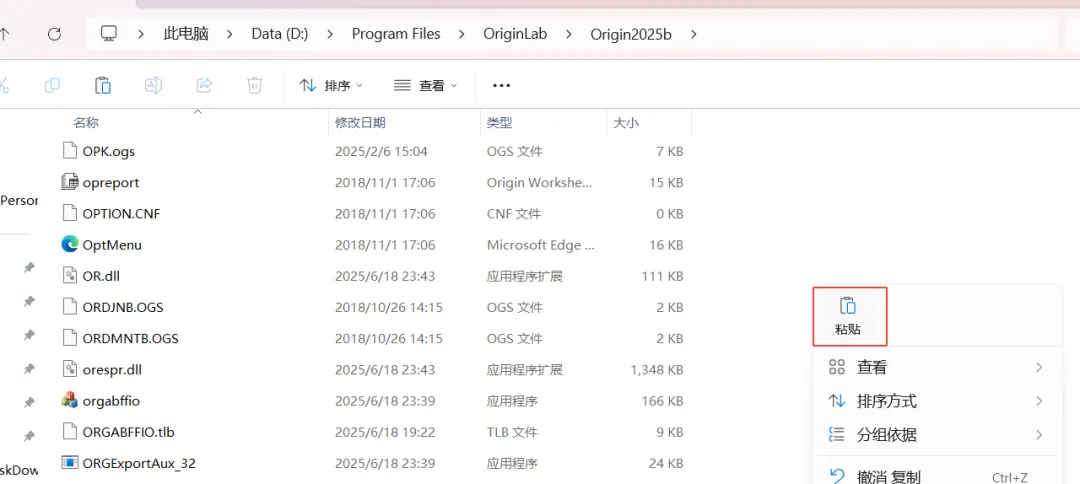Click the TLB 文件 type cell
The height and width of the screenshot is (484, 1080).
coord(512,432)
